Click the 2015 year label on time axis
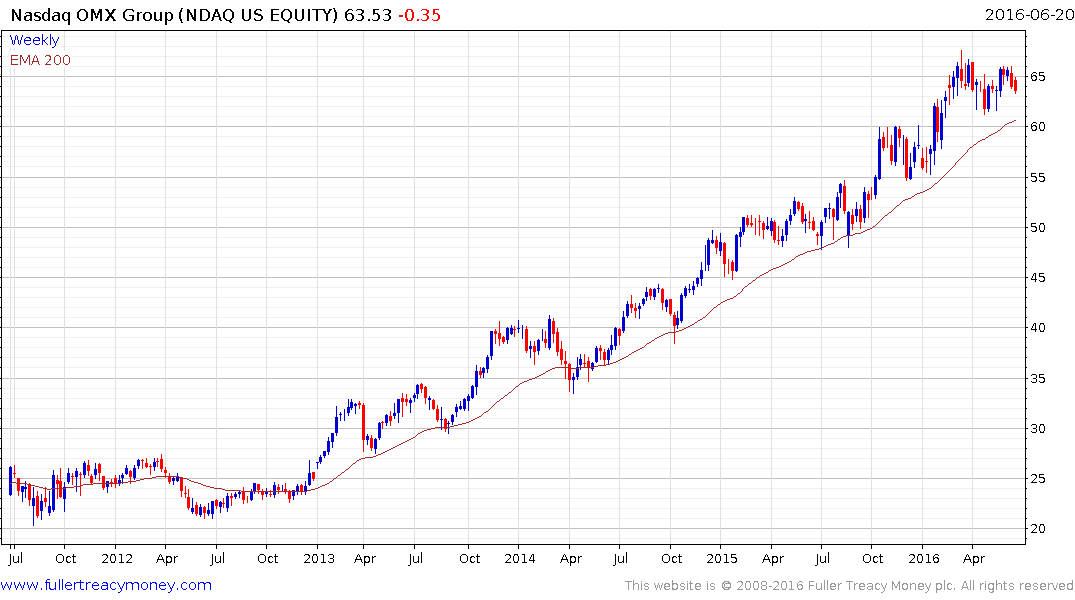 pyautogui.click(x=722, y=559)
